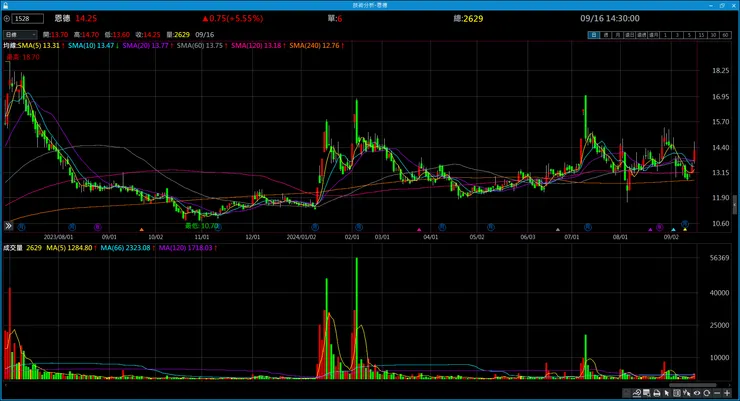Click the blue circle event marker near 02/01

tap(359, 227)
